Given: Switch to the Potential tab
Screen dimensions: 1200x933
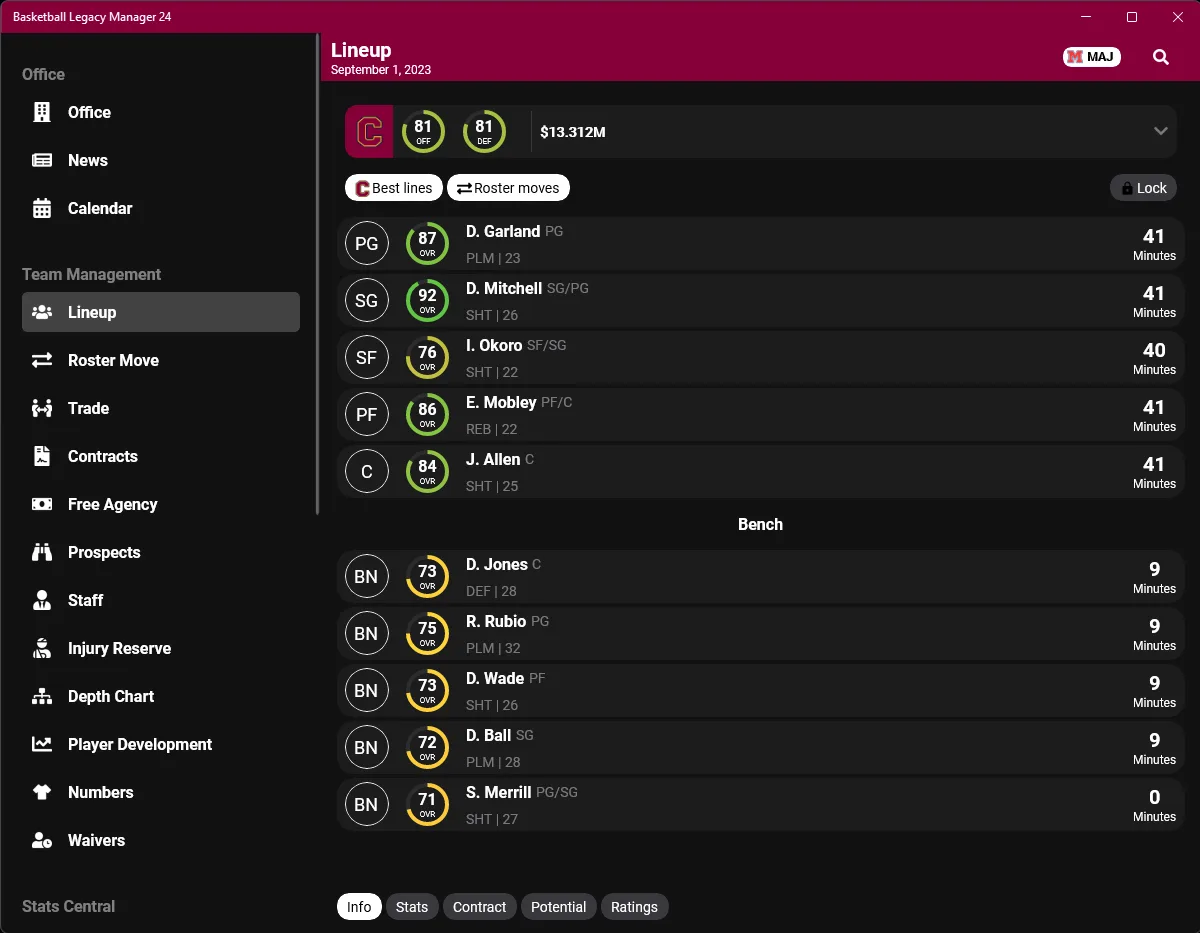Looking at the screenshot, I should [x=558, y=907].
